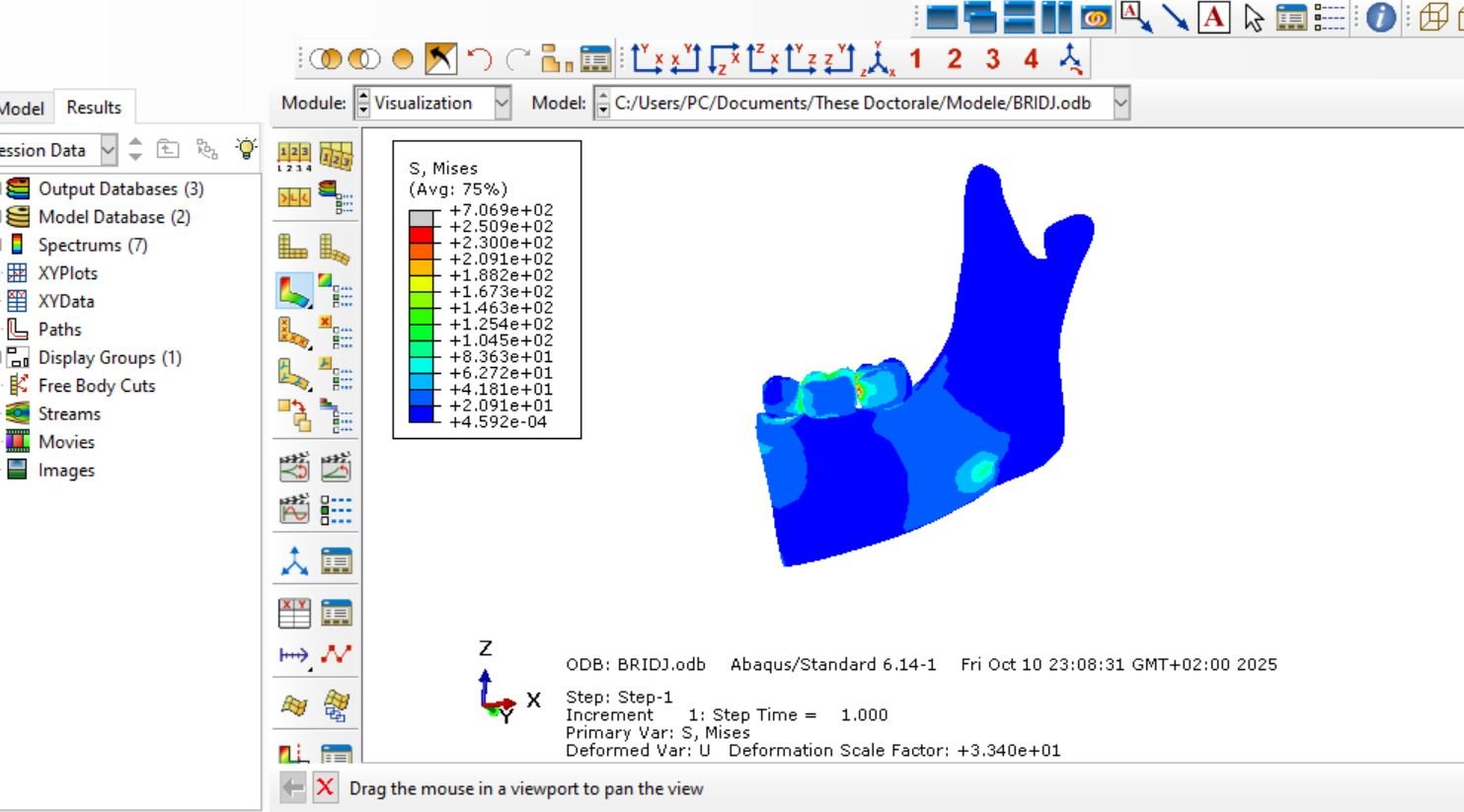Image resolution: width=1464 pixels, height=812 pixels.
Task: Select the Plot Undeformed Shape tool
Action: point(293,246)
